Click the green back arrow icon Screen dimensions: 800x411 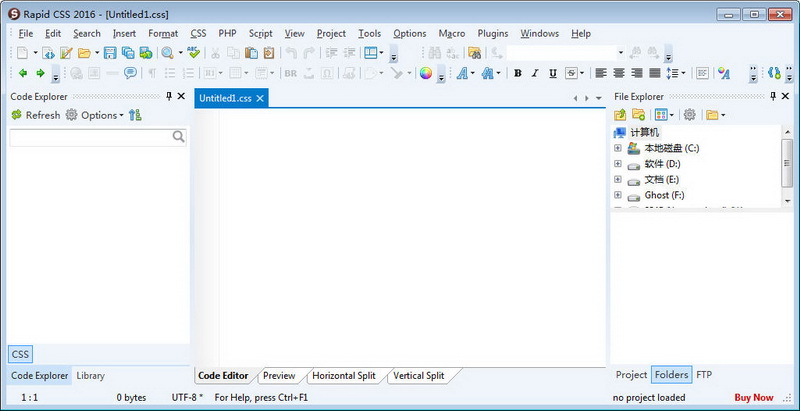(22, 73)
